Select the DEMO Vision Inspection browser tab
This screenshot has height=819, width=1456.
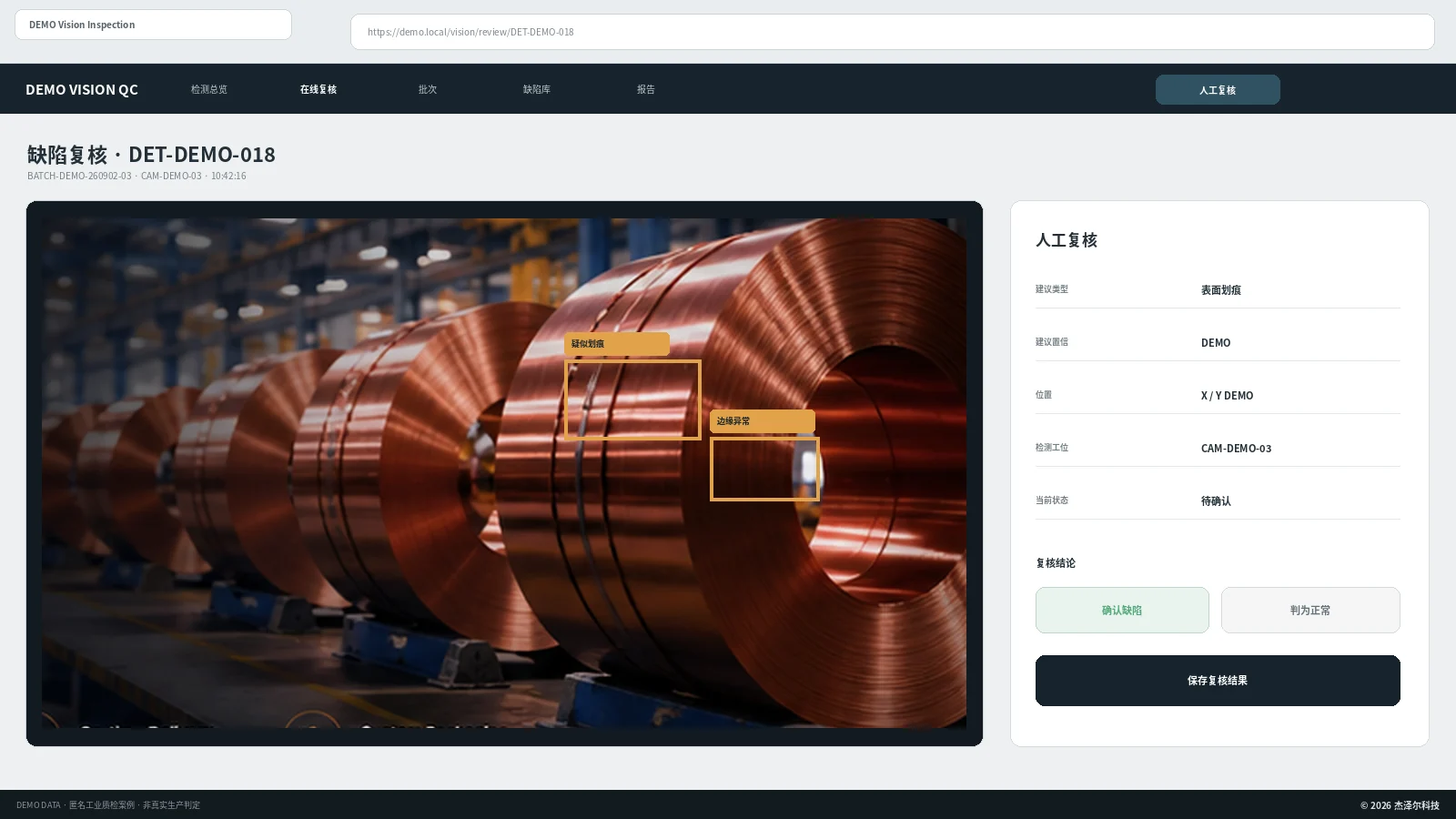153,25
